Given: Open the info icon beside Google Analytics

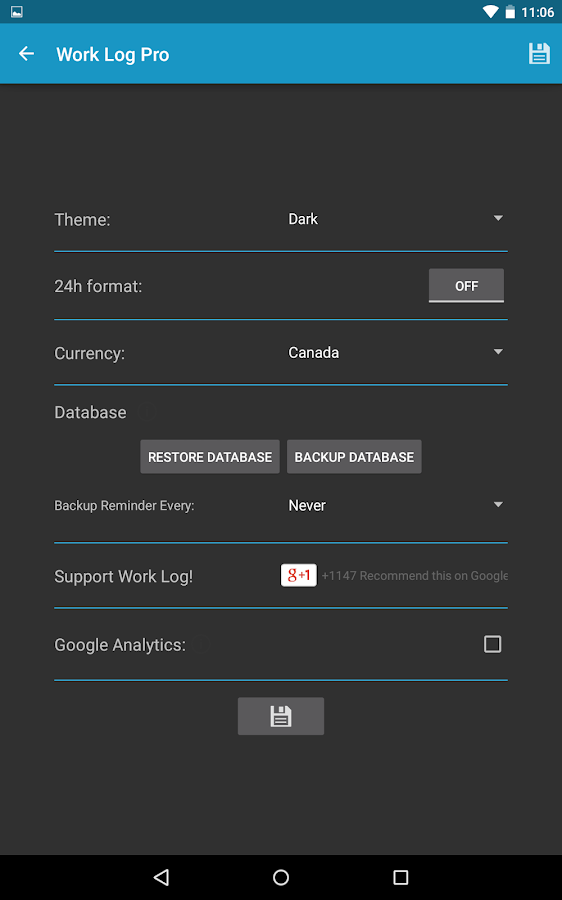Looking at the screenshot, I should coord(201,645).
